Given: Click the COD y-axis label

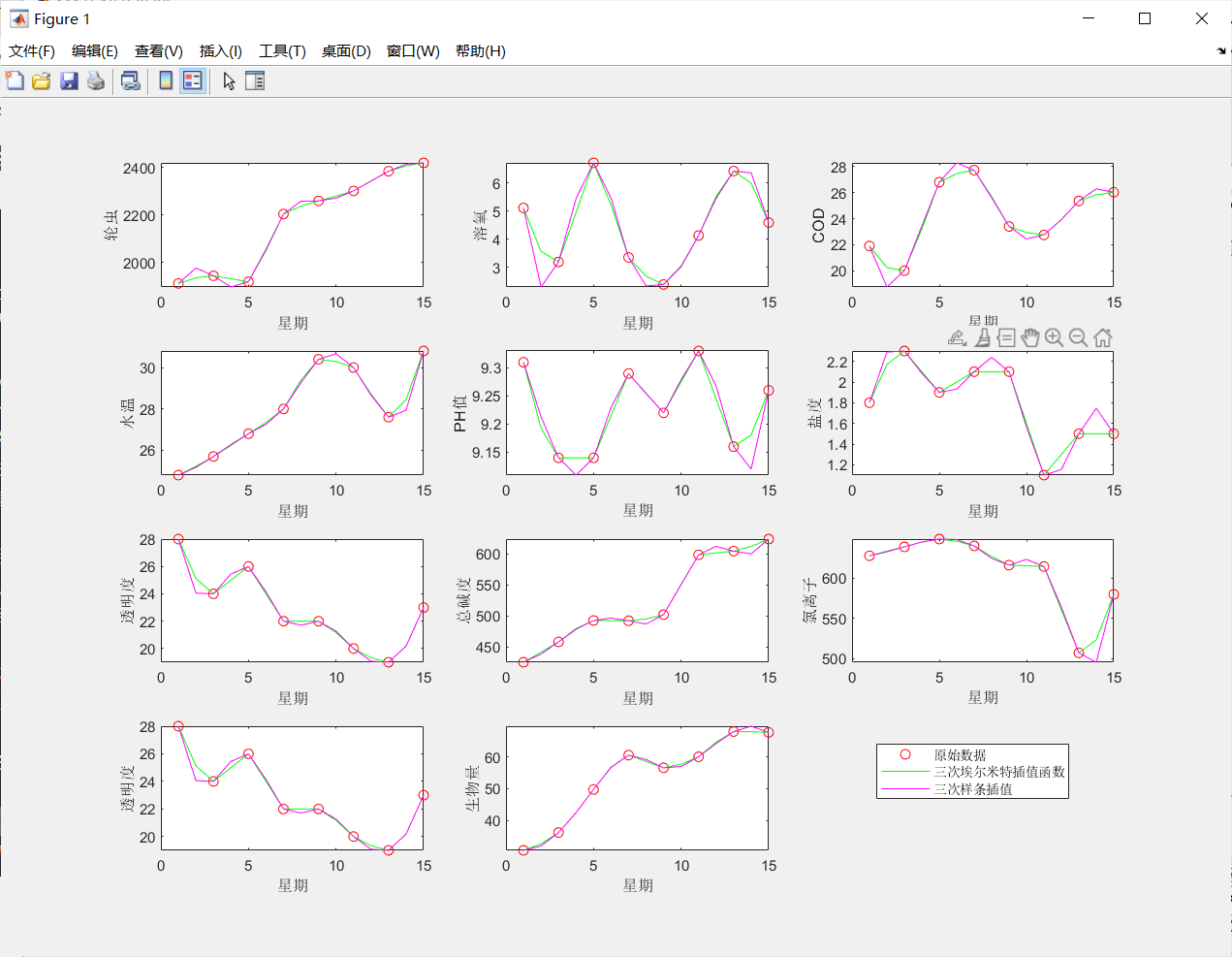Looking at the screenshot, I should (x=819, y=225).
